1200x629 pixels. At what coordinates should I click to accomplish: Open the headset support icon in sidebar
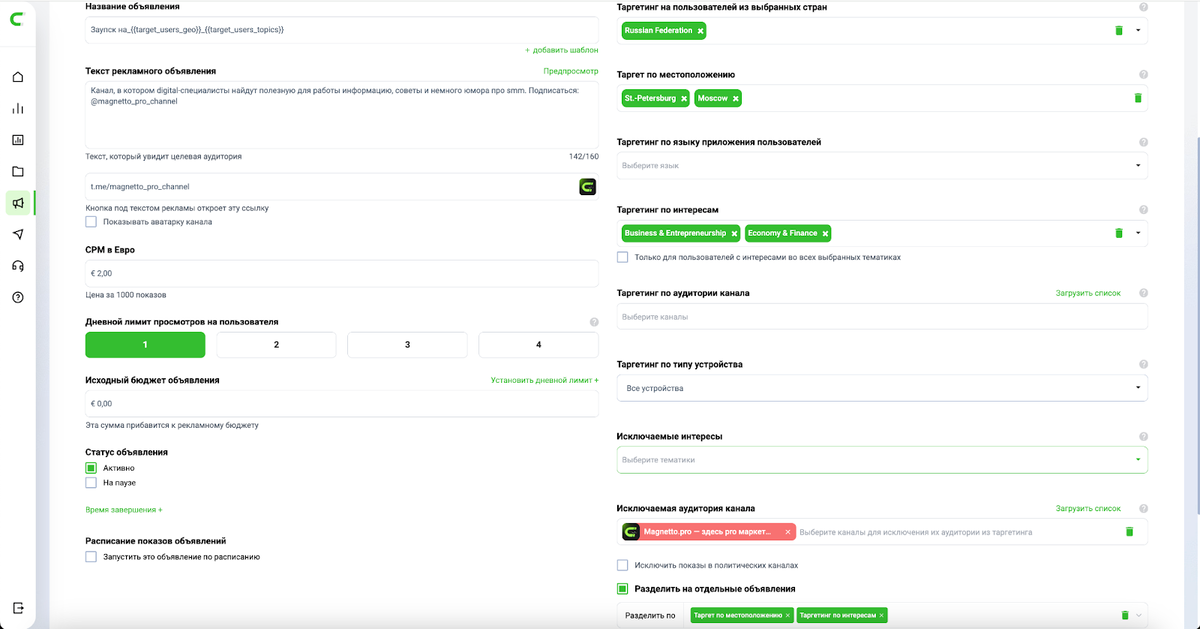click(18, 266)
